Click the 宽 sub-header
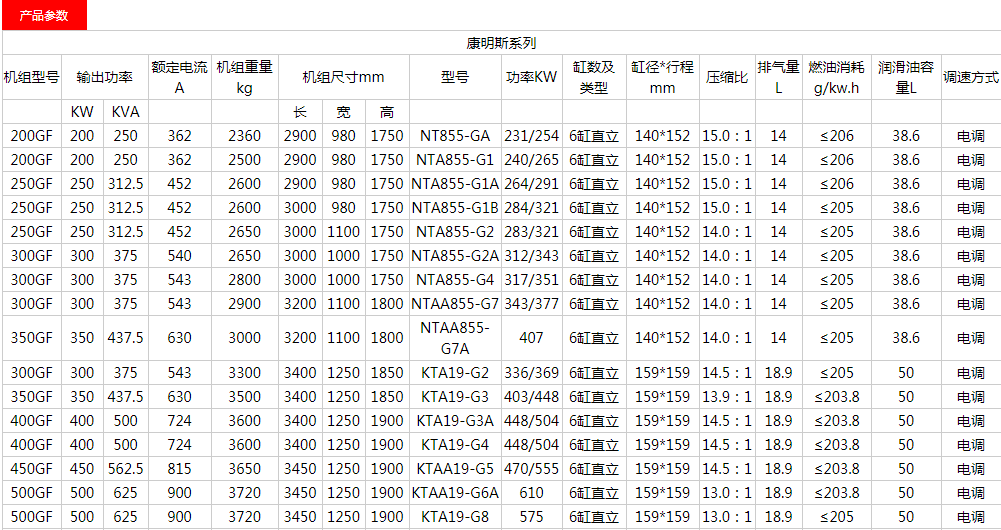This screenshot has width=1001, height=530. (x=343, y=112)
